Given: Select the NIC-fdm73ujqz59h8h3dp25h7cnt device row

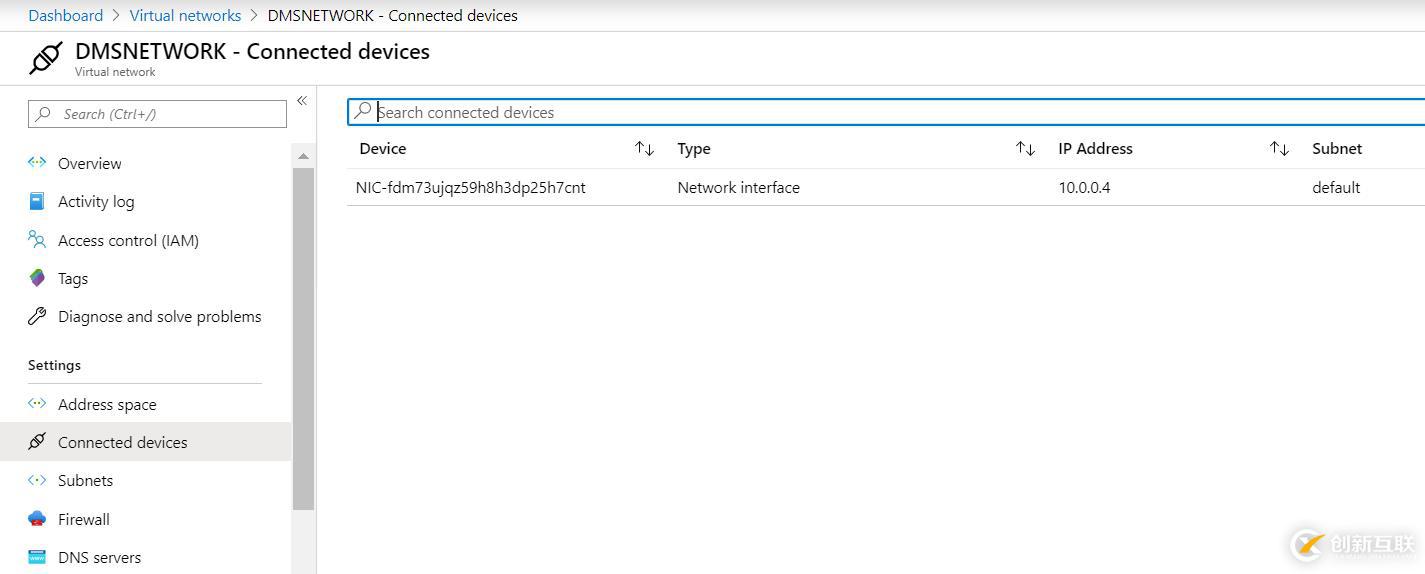Looking at the screenshot, I should click(471, 187).
